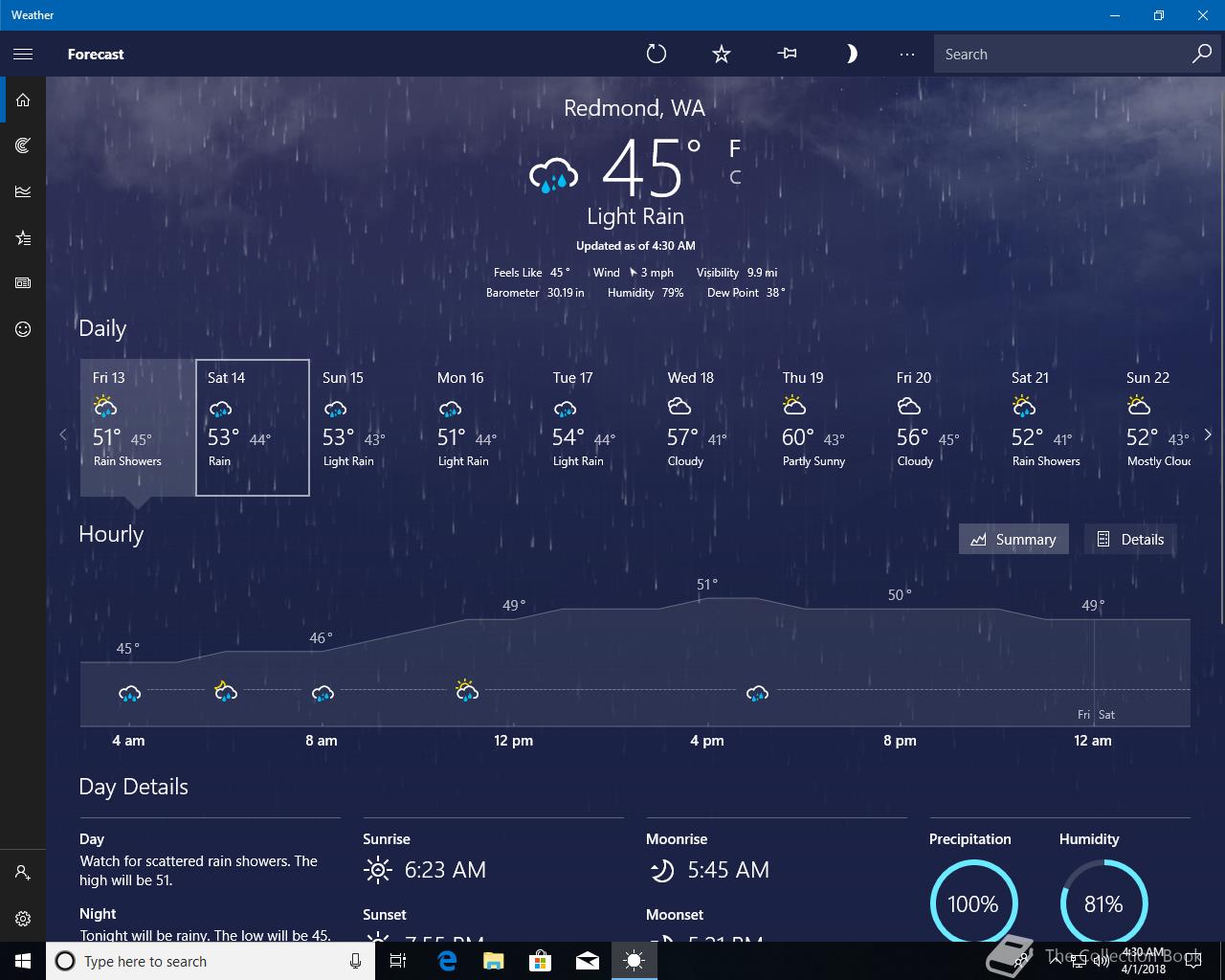Switch temperature units to Fahrenheit
Image resolution: width=1225 pixels, height=980 pixels.
pyautogui.click(x=735, y=148)
